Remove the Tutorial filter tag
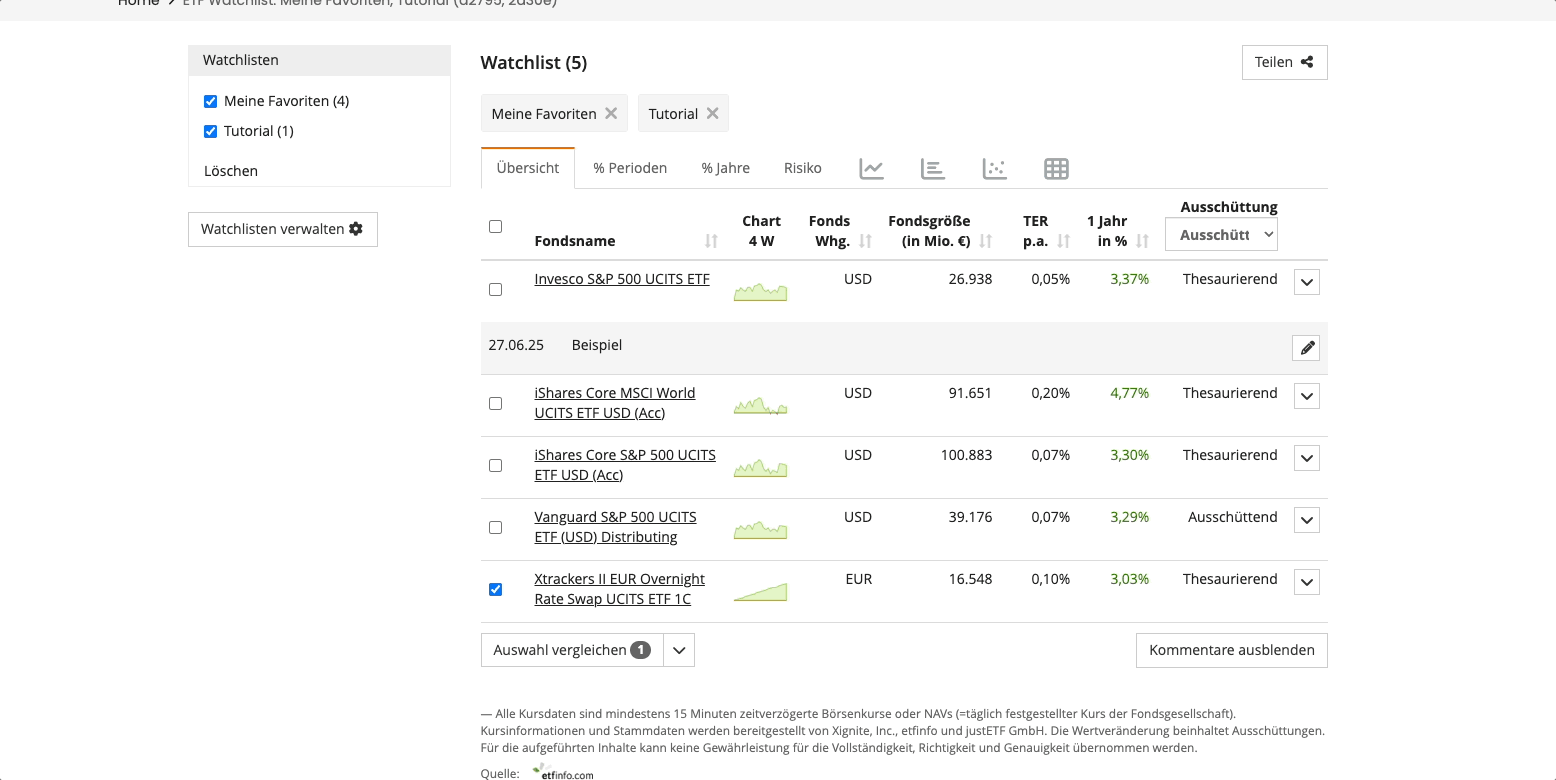The width and height of the screenshot is (1556, 780). point(712,113)
